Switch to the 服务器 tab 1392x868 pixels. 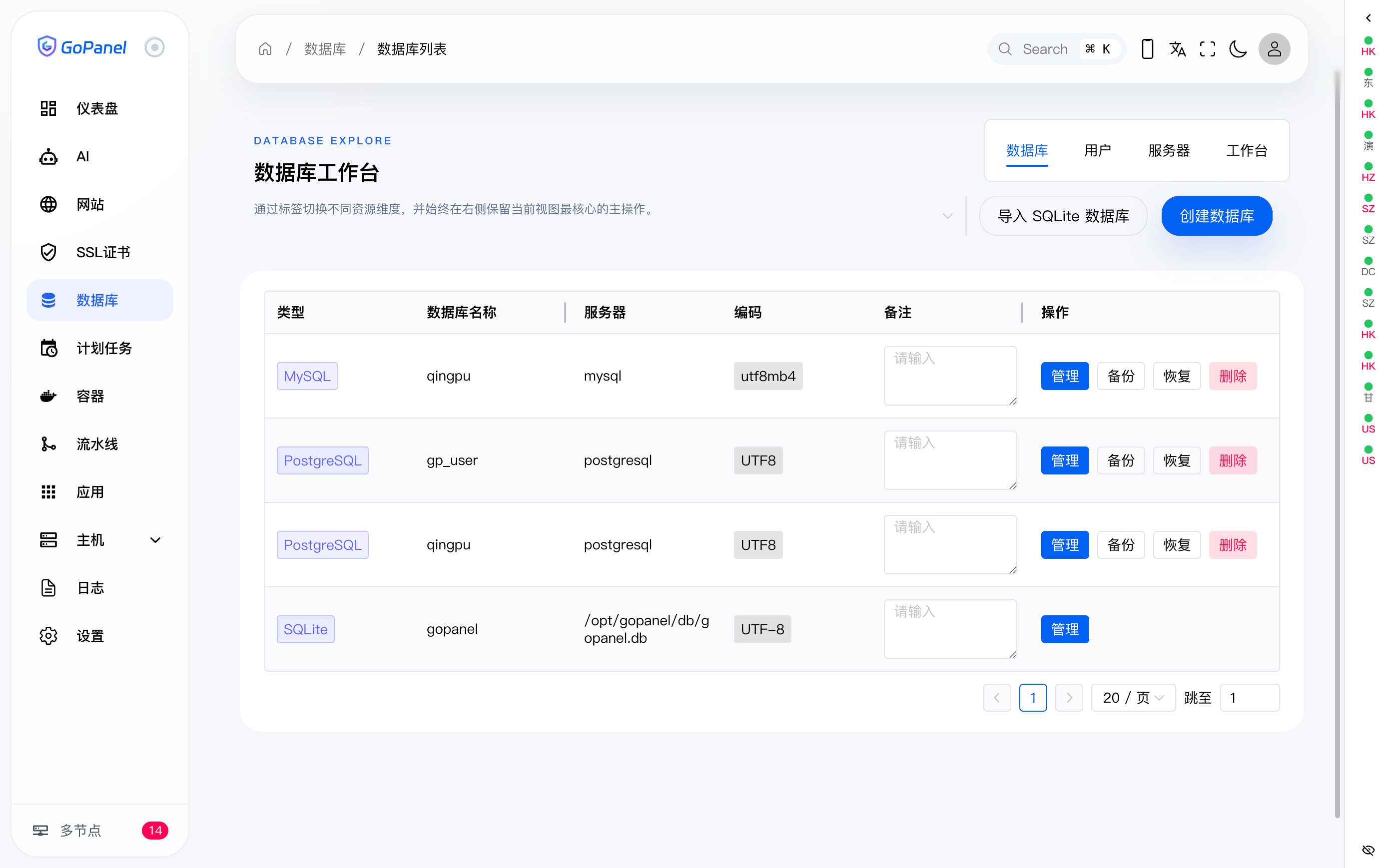point(1169,150)
